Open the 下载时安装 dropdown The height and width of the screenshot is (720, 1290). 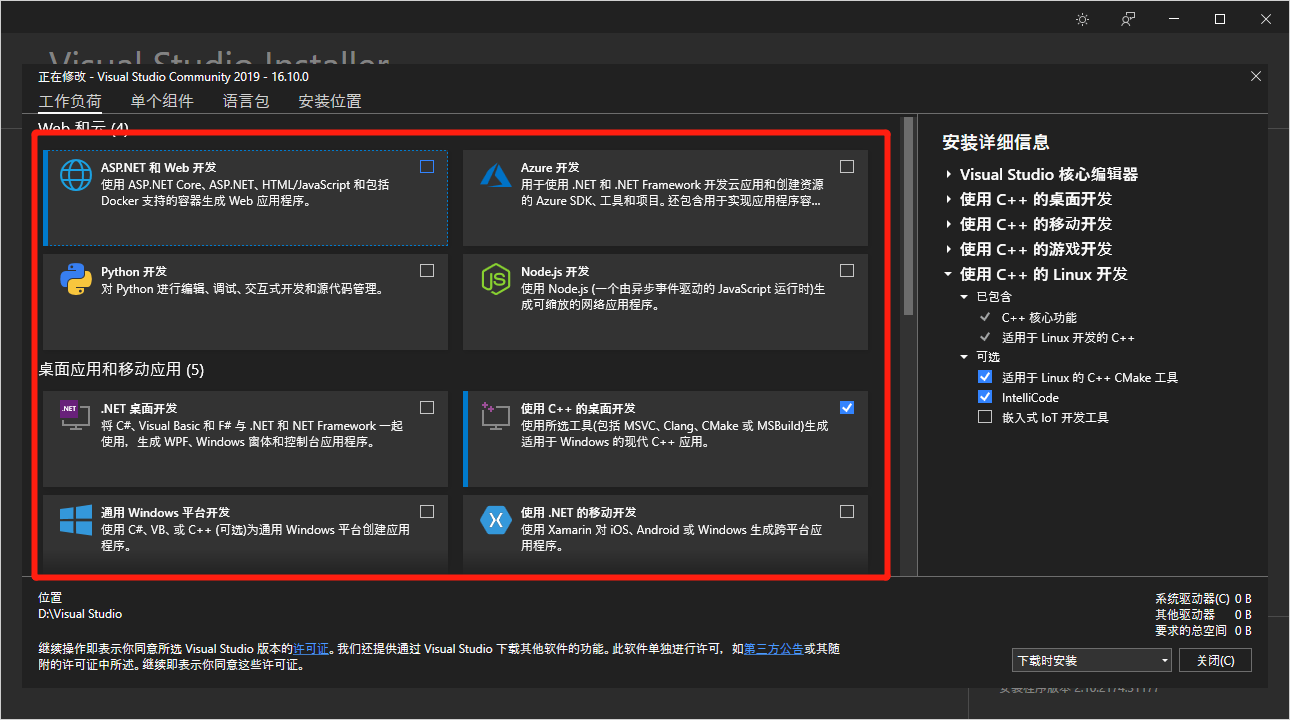click(1091, 660)
